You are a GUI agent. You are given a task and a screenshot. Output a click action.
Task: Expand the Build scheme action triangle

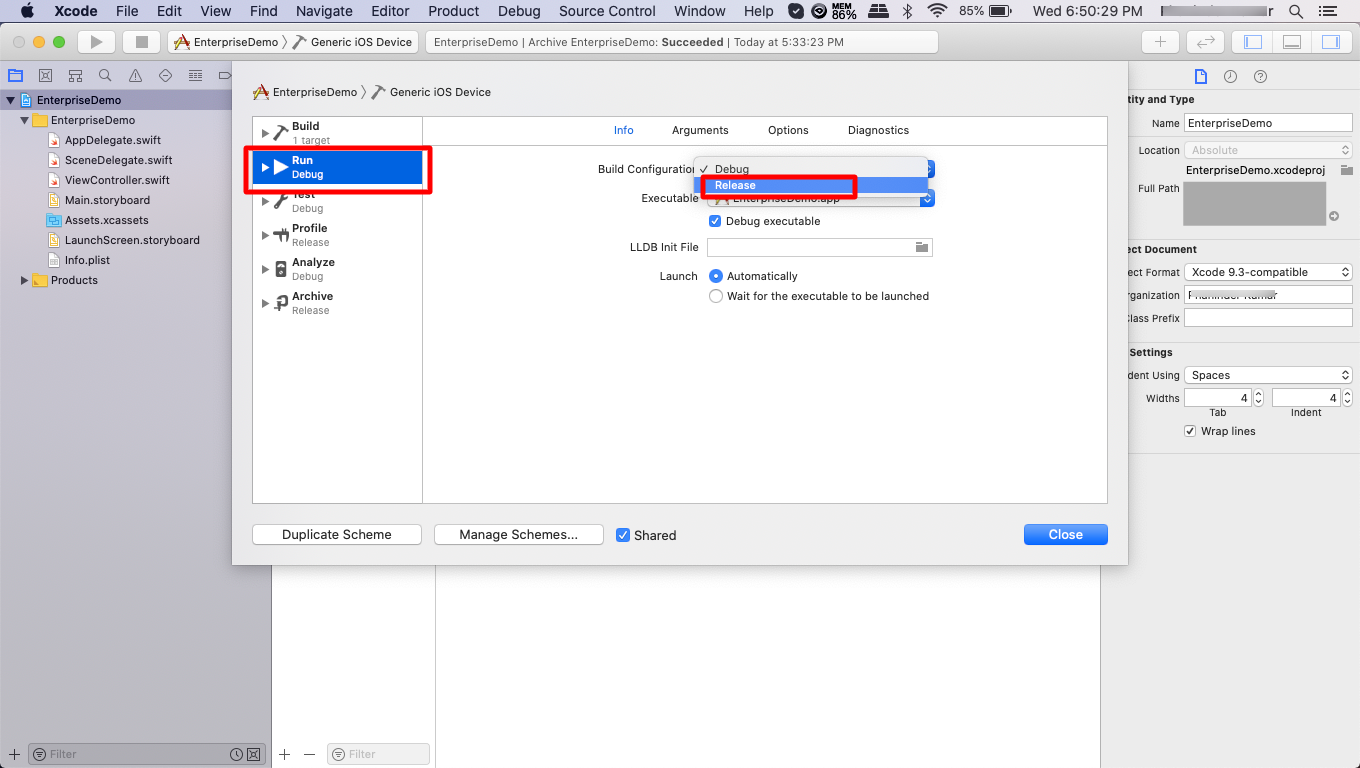point(265,133)
